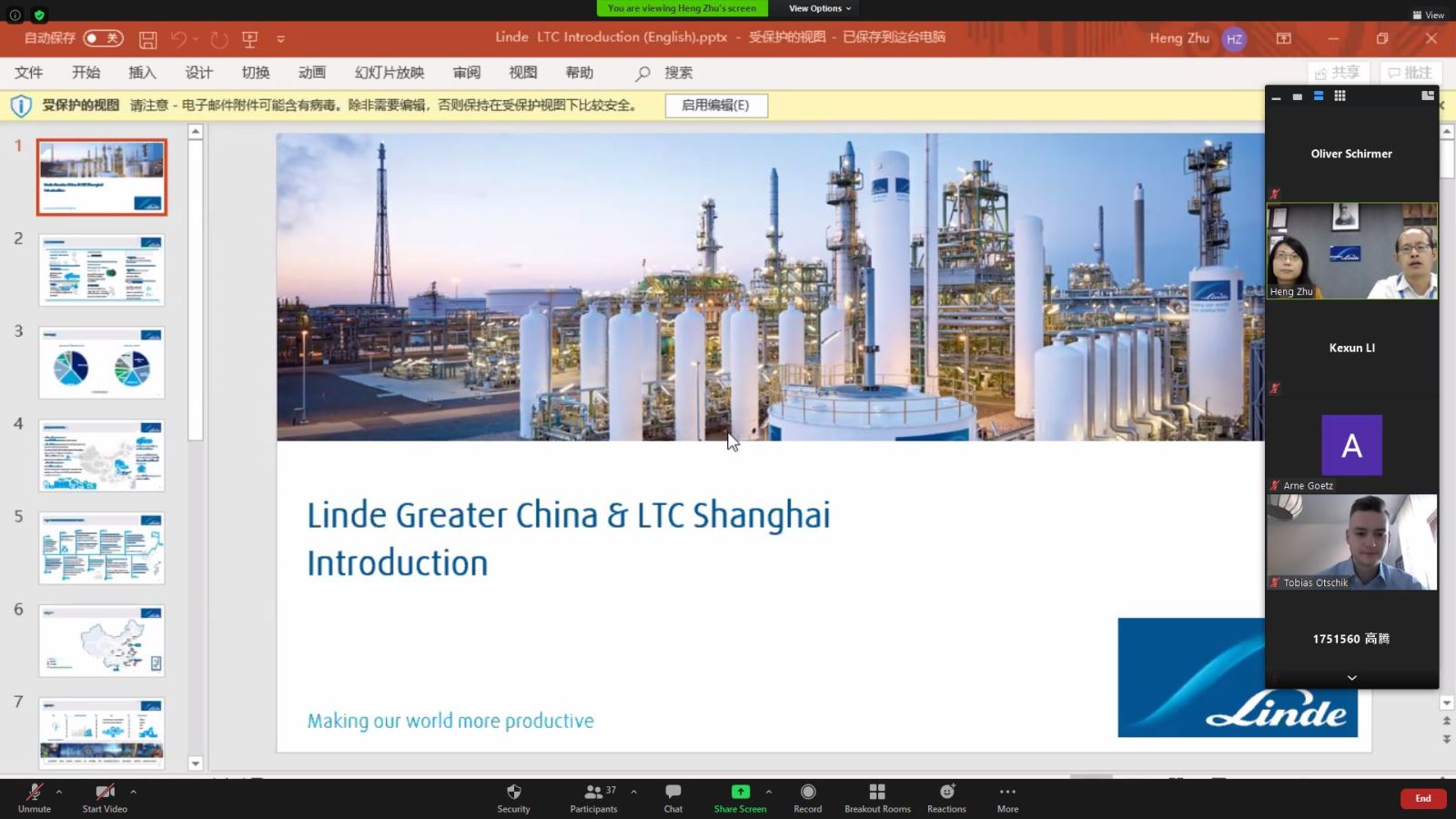1456x819 pixels.
Task: Open the 切换 ribbon tab
Action: pyautogui.click(x=256, y=73)
